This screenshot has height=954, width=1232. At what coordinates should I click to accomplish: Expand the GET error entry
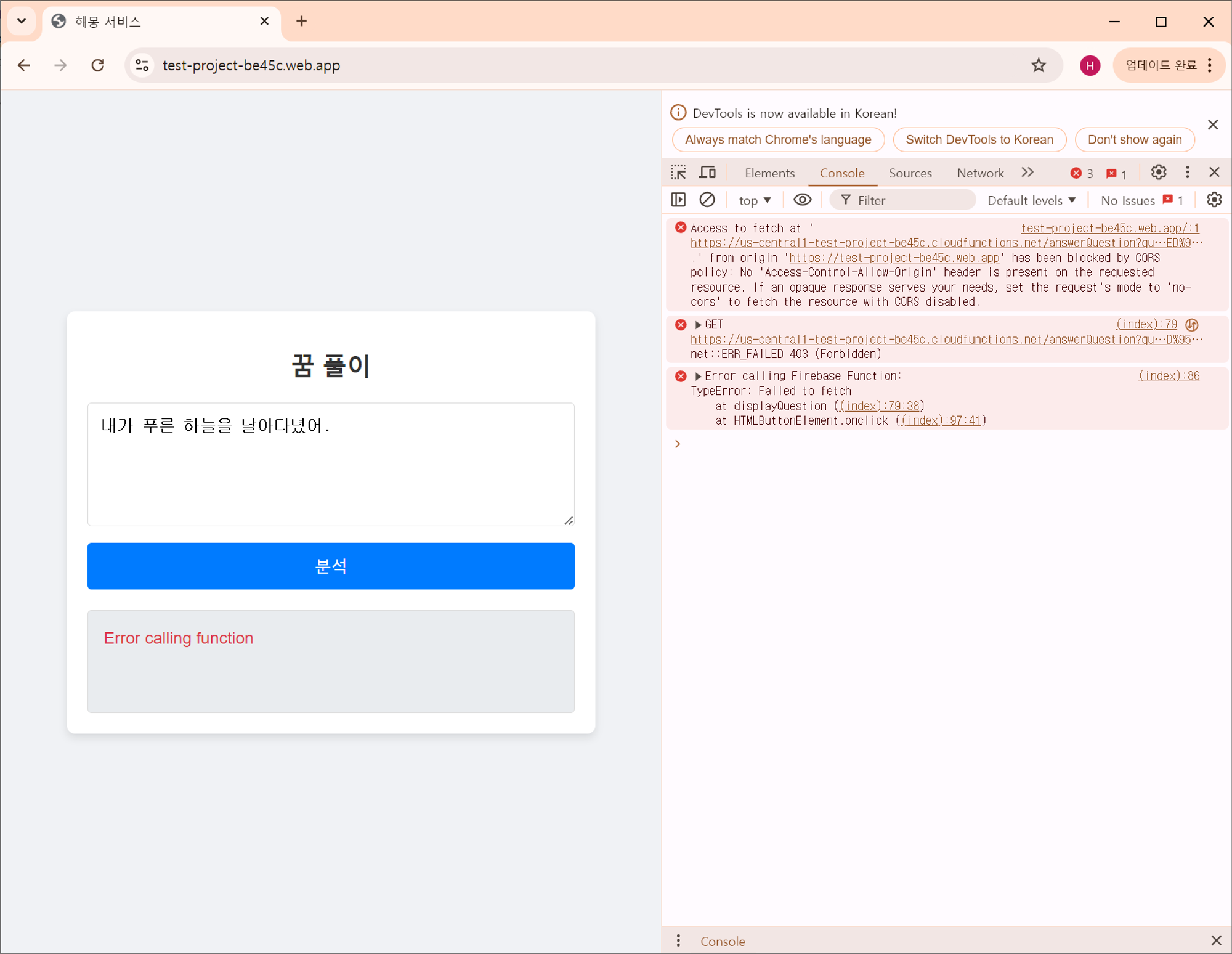(x=698, y=325)
